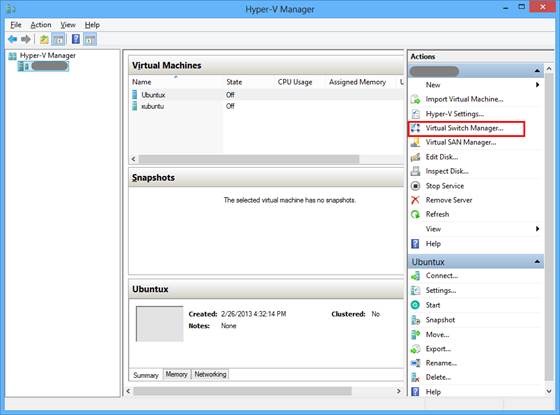This screenshot has height=415, width=560.
Task: Click the Virtual Machines list horizontal scrollbar
Action: [x=249, y=159]
